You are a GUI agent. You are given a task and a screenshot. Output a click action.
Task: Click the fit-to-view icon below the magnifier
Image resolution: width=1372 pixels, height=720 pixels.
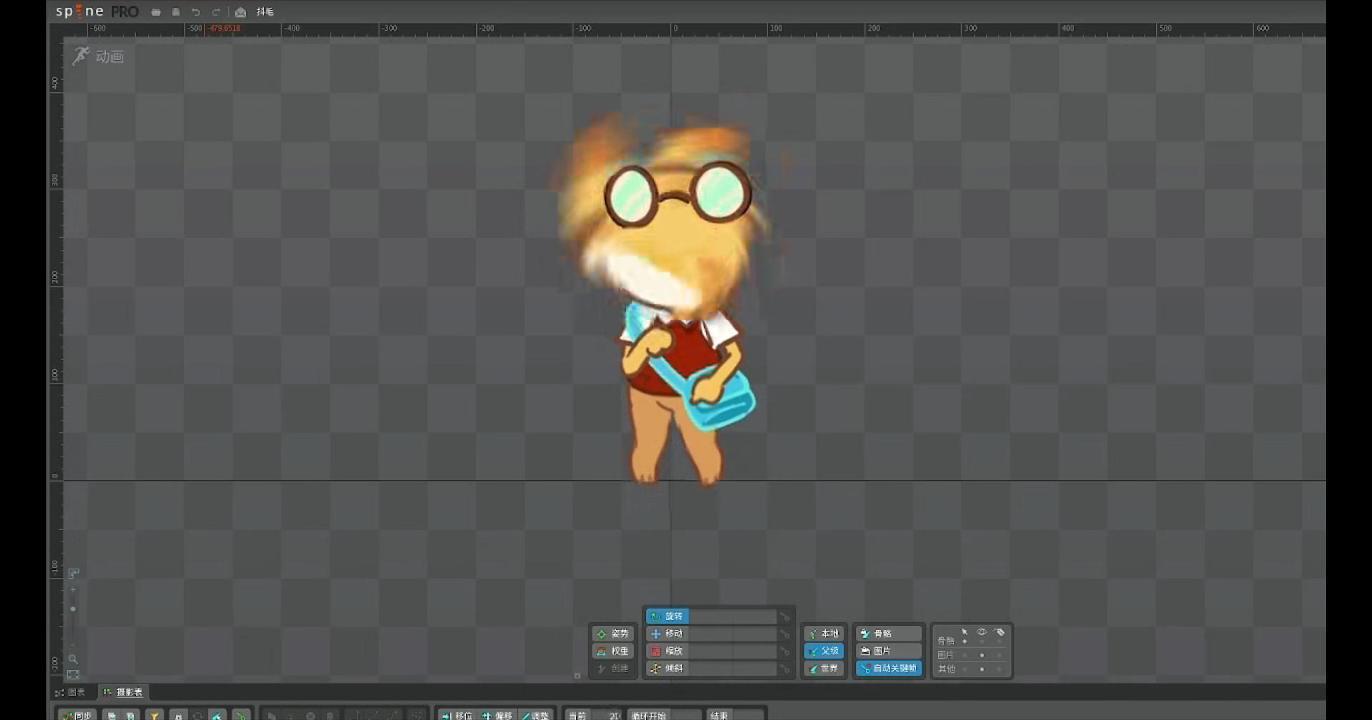coord(73,675)
